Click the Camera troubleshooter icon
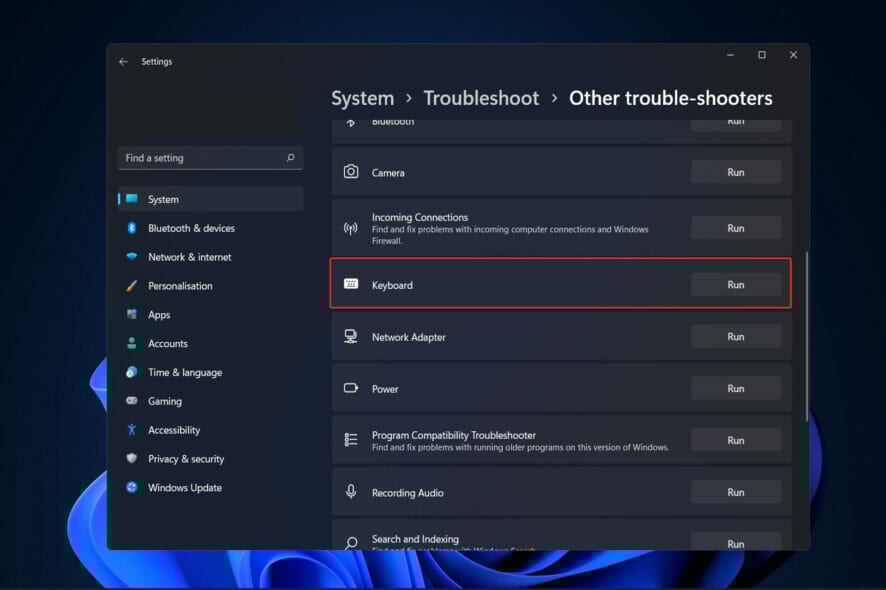886x590 pixels. coord(351,172)
